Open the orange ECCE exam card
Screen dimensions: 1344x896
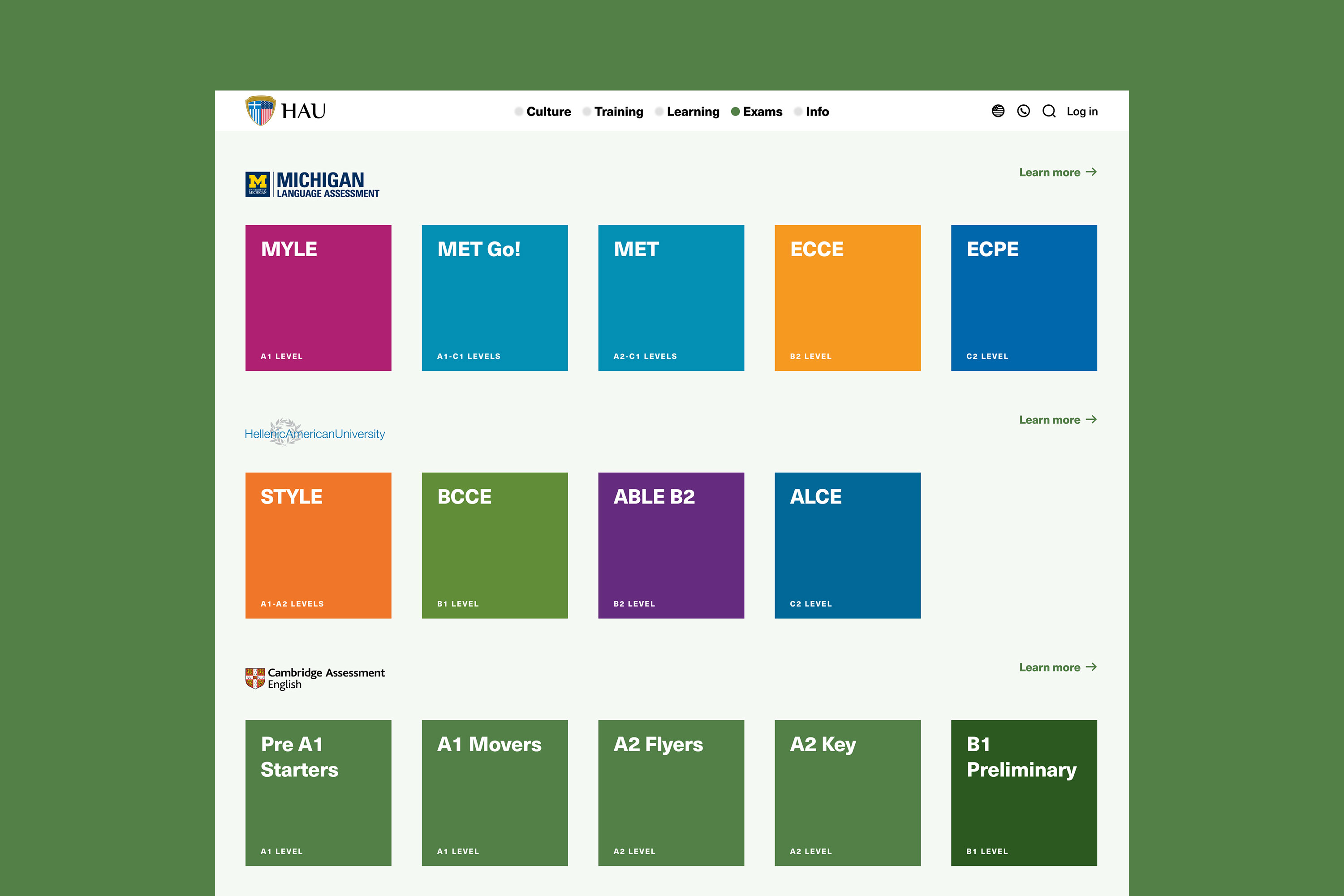click(848, 298)
